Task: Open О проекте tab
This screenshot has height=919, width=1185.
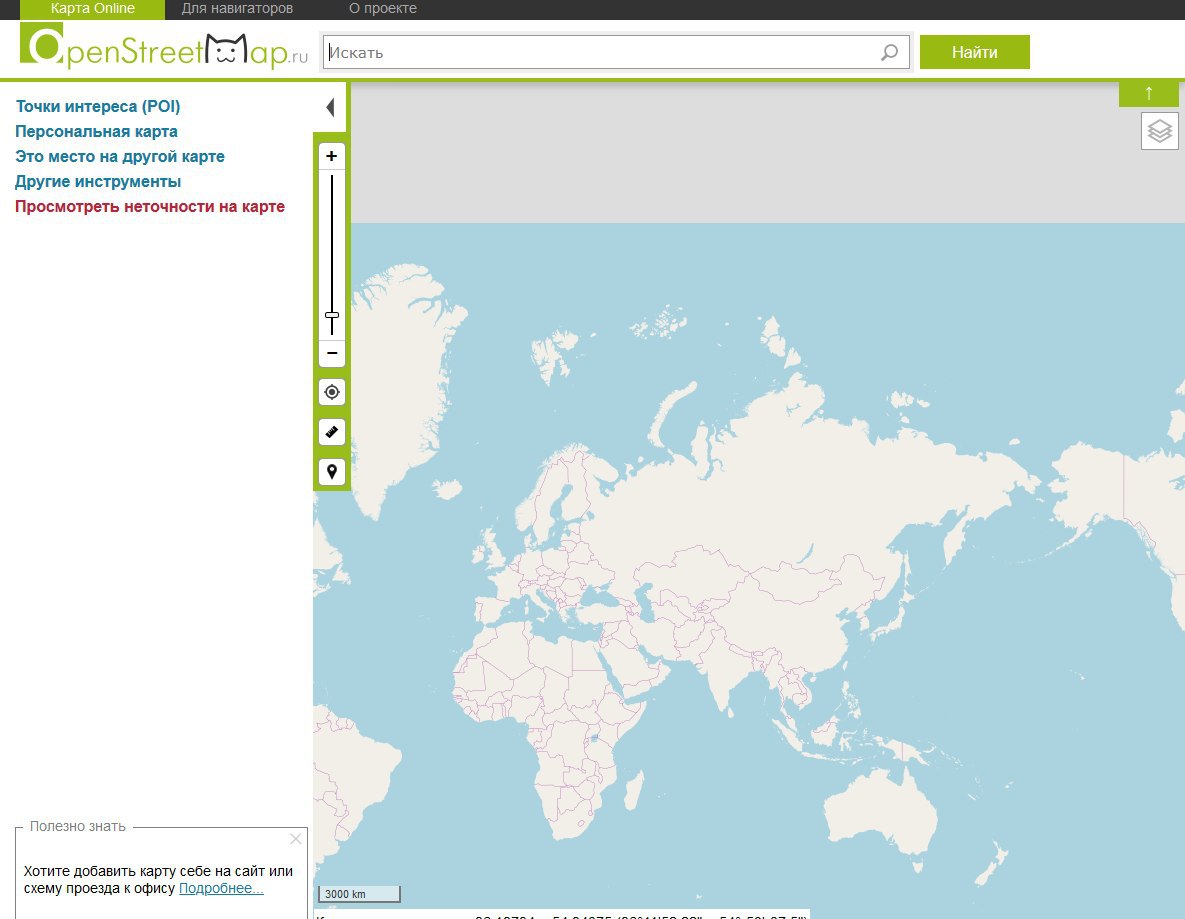Action: coord(383,8)
